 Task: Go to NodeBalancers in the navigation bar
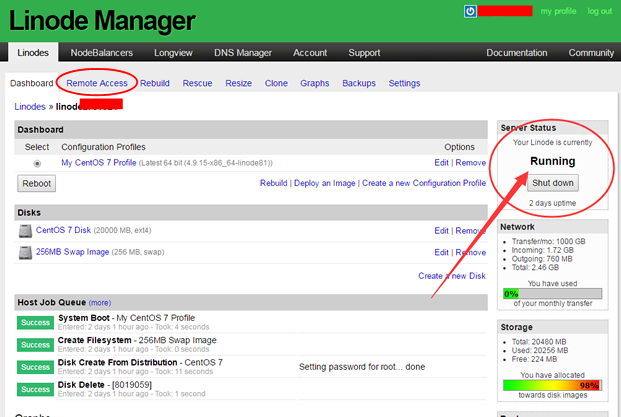coord(102,53)
